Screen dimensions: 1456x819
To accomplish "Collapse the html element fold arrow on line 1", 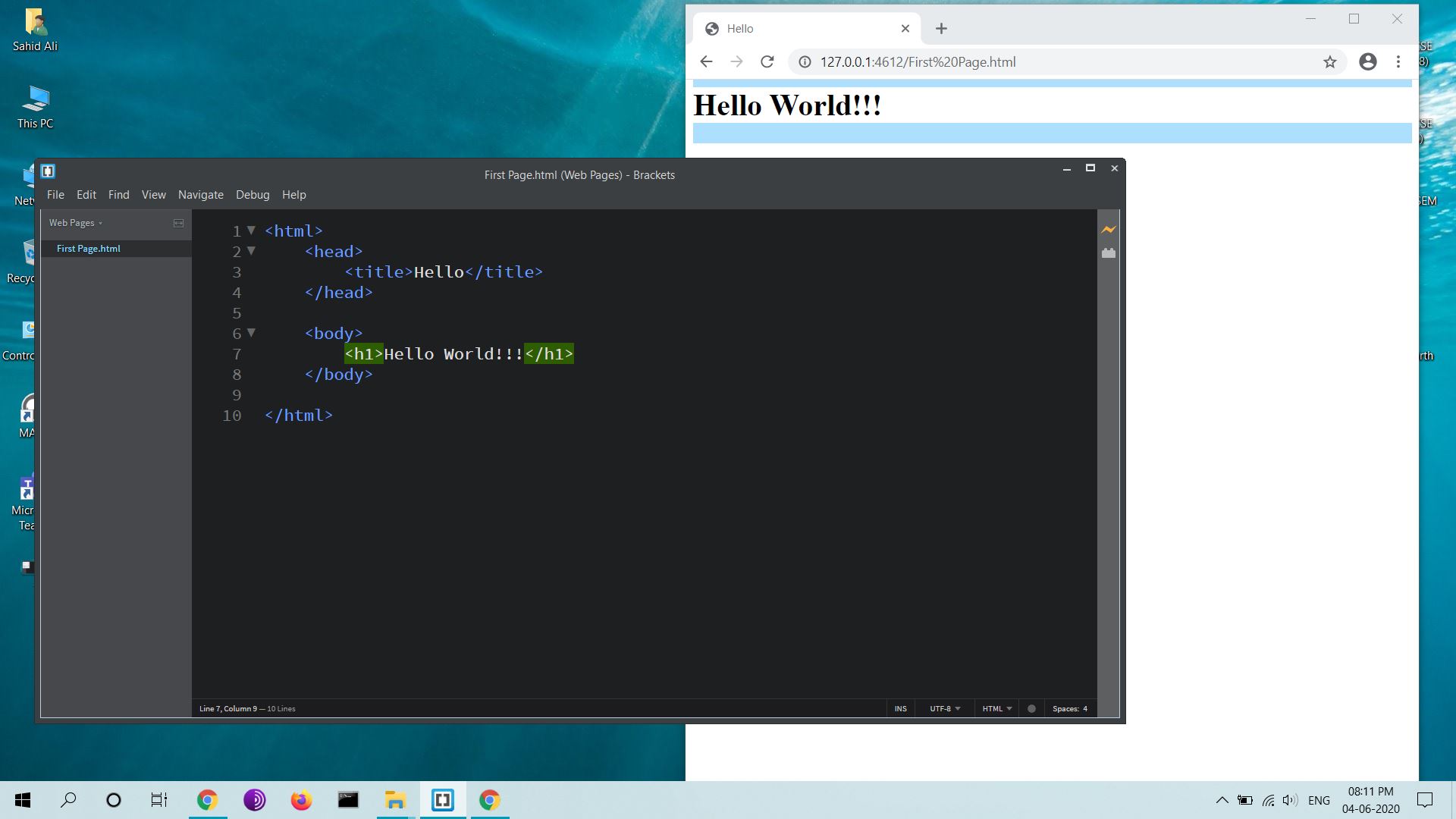I will (x=251, y=231).
